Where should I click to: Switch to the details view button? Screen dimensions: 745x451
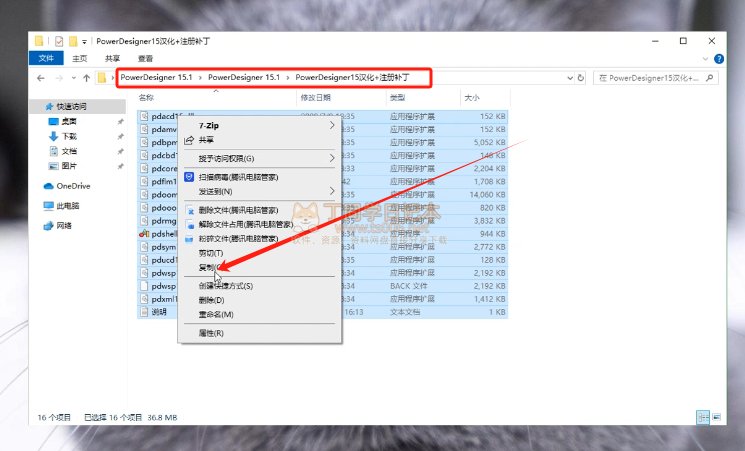click(703, 417)
